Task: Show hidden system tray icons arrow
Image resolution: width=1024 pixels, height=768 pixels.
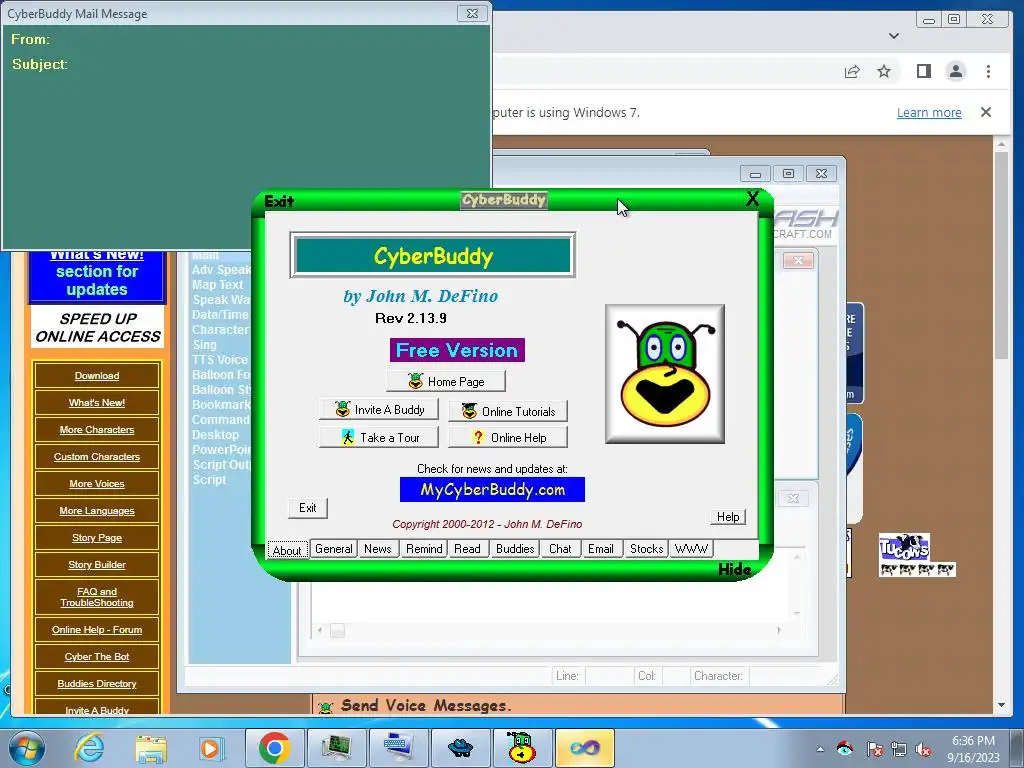Action: [x=820, y=749]
